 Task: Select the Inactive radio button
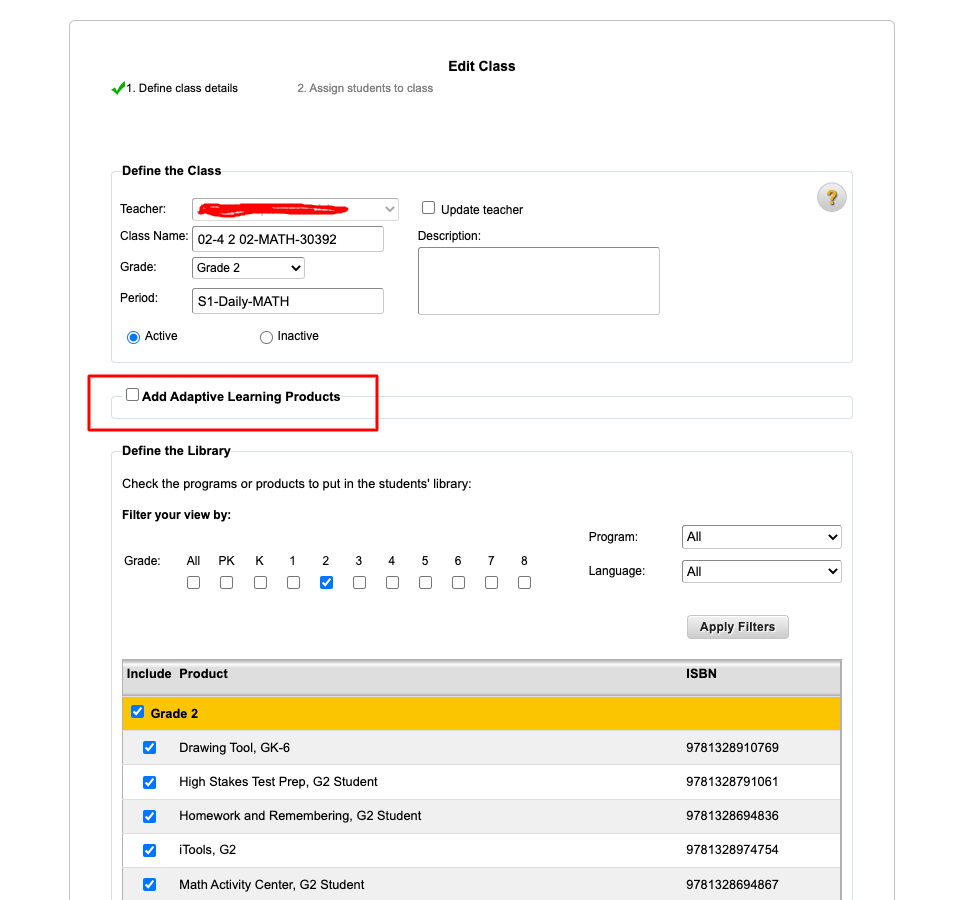click(266, 338)
